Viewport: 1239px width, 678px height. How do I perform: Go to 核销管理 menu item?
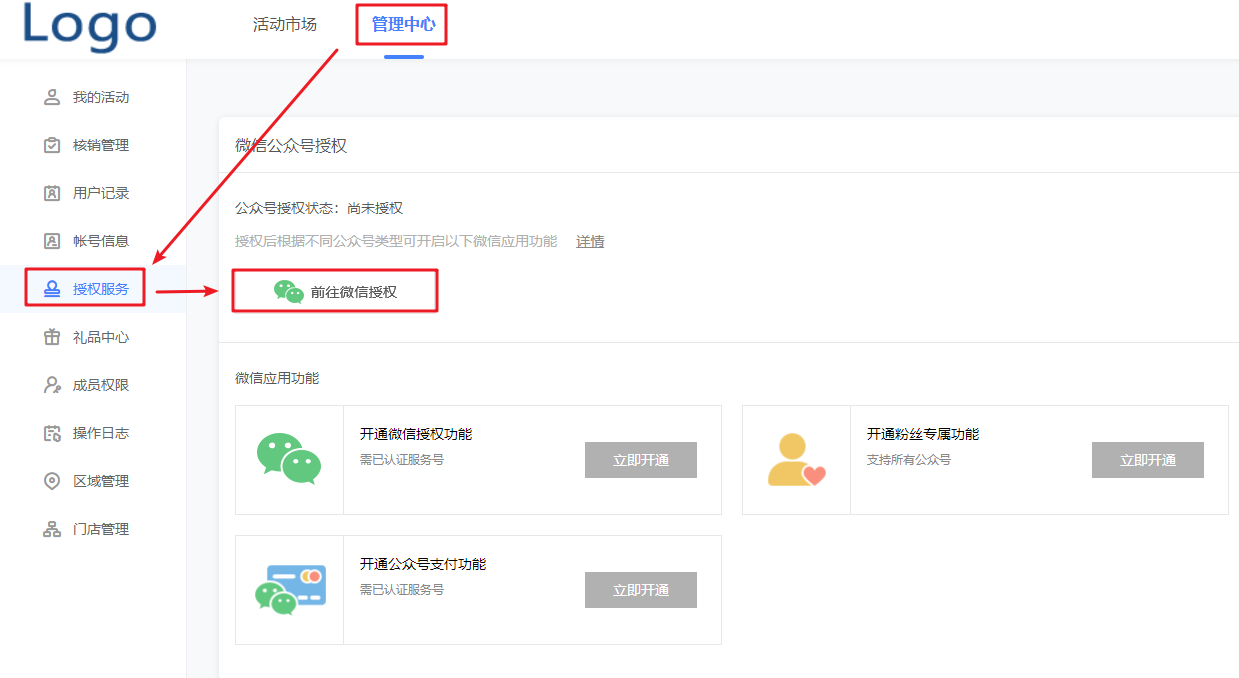(101, 145)
